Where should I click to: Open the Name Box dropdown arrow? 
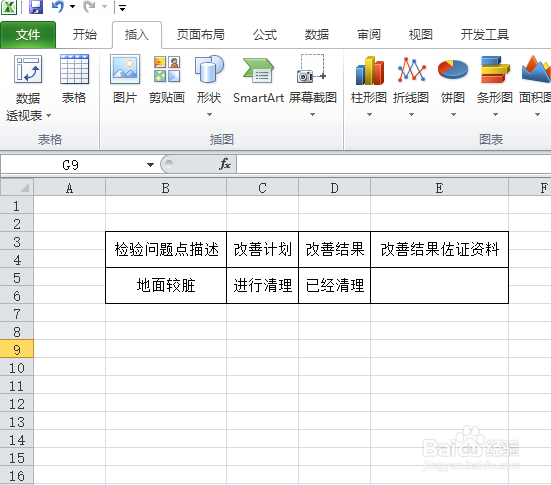point(150,164)
